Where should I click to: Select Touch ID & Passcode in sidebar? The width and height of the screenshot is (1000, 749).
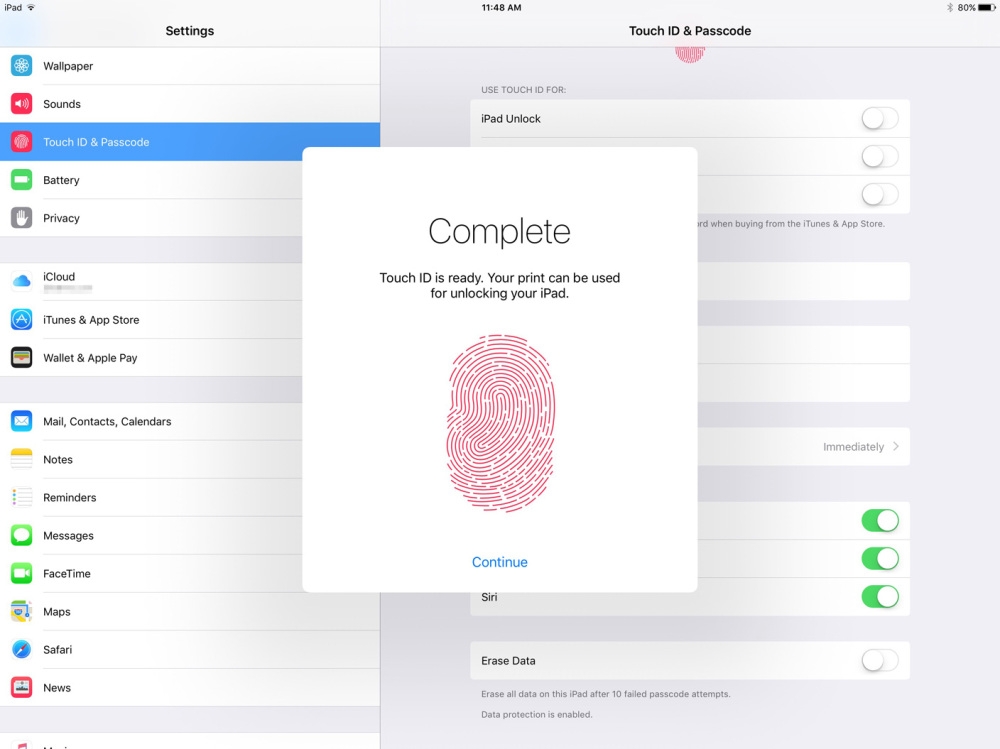190,142
